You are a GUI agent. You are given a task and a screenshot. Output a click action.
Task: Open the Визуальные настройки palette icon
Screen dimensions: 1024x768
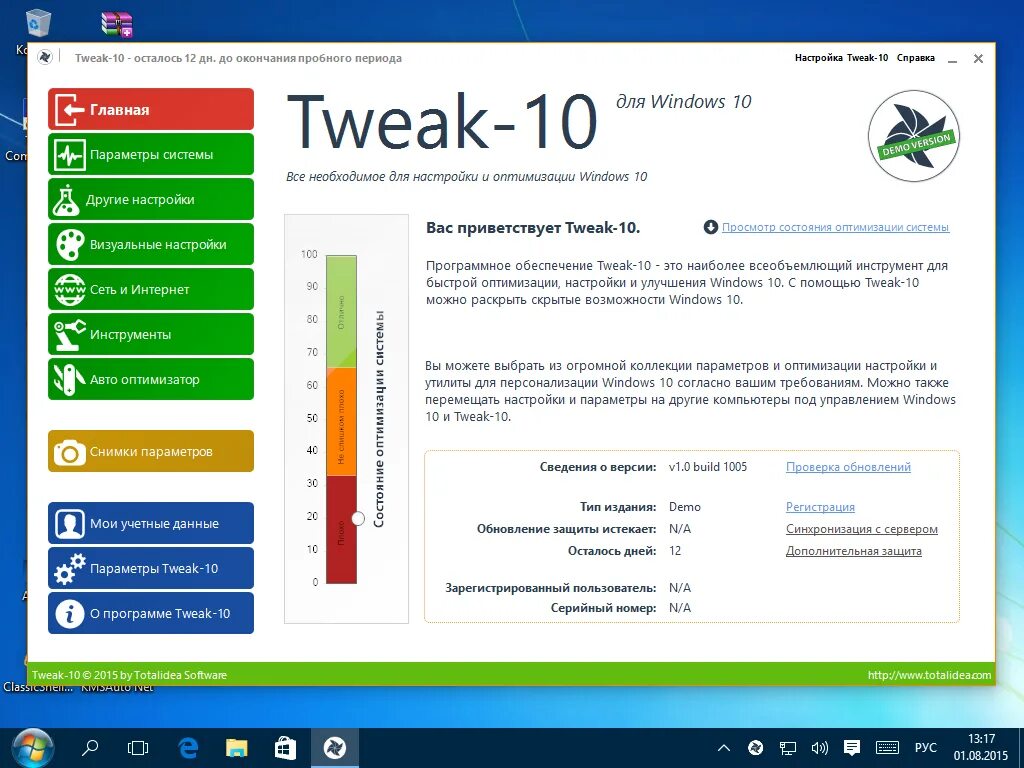(x=69, y=244)
